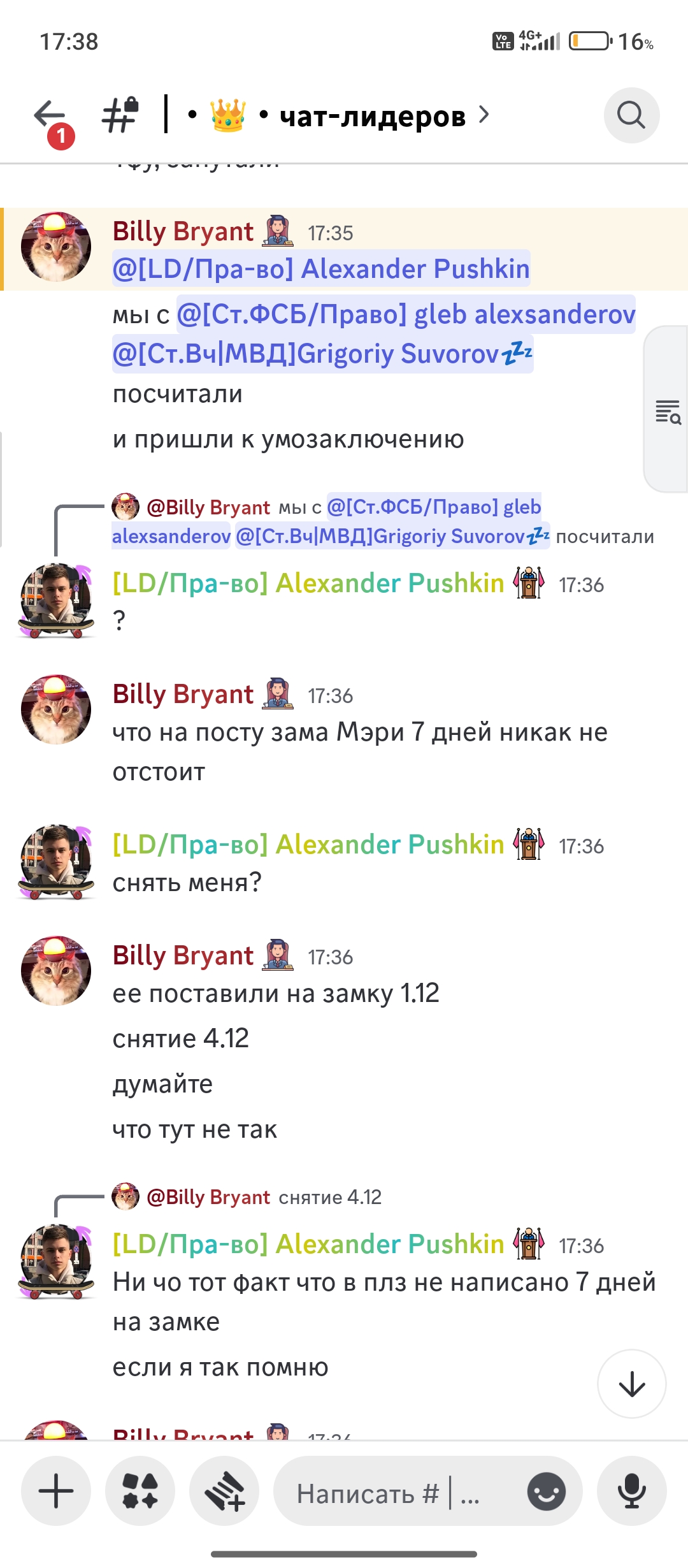Tap the gift/nitro sparkle icon near input
This screenshot has width=688, height=1568.
click(224, 1491)
